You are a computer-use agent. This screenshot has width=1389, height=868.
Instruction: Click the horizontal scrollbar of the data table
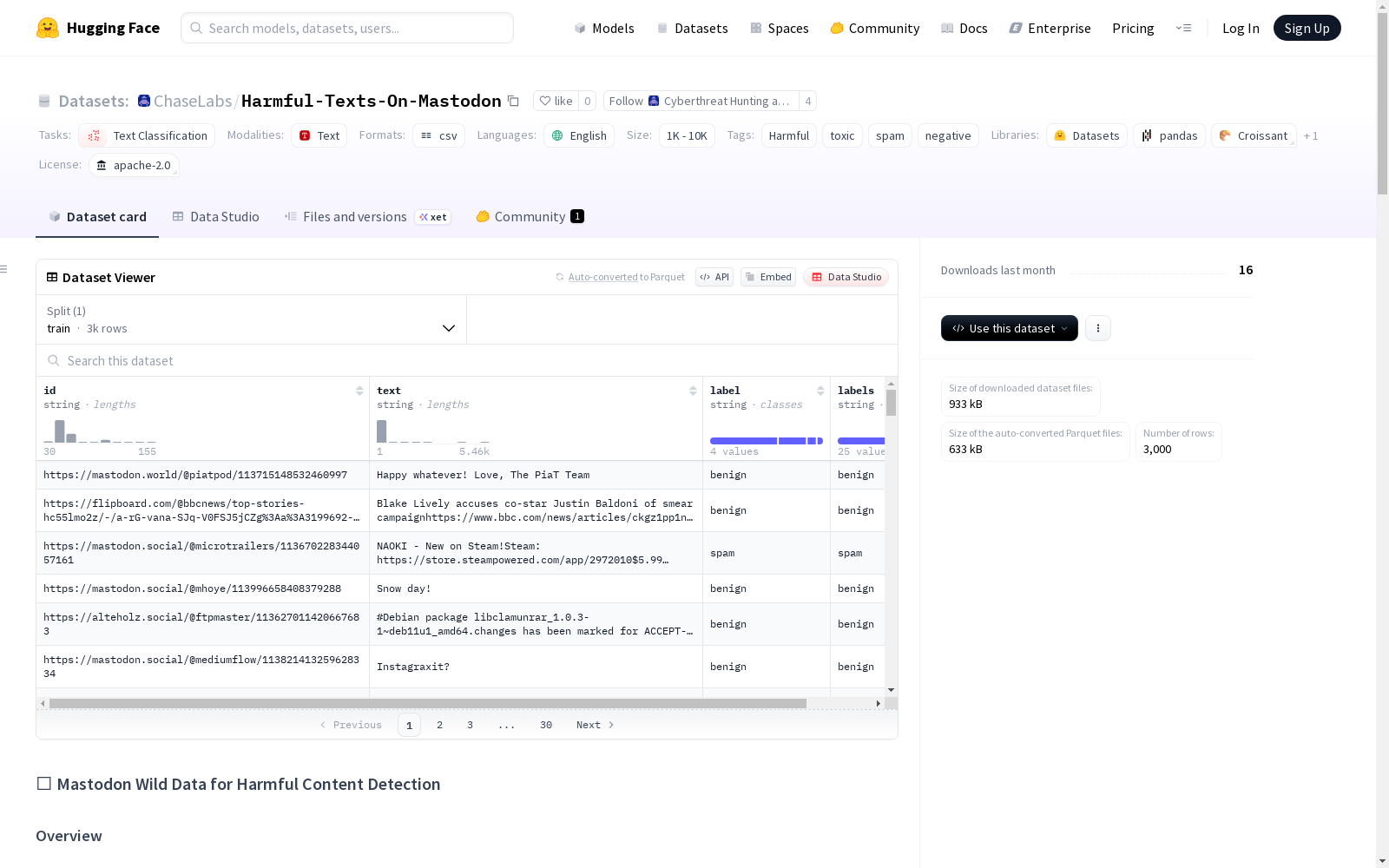[x=428, y=703]
